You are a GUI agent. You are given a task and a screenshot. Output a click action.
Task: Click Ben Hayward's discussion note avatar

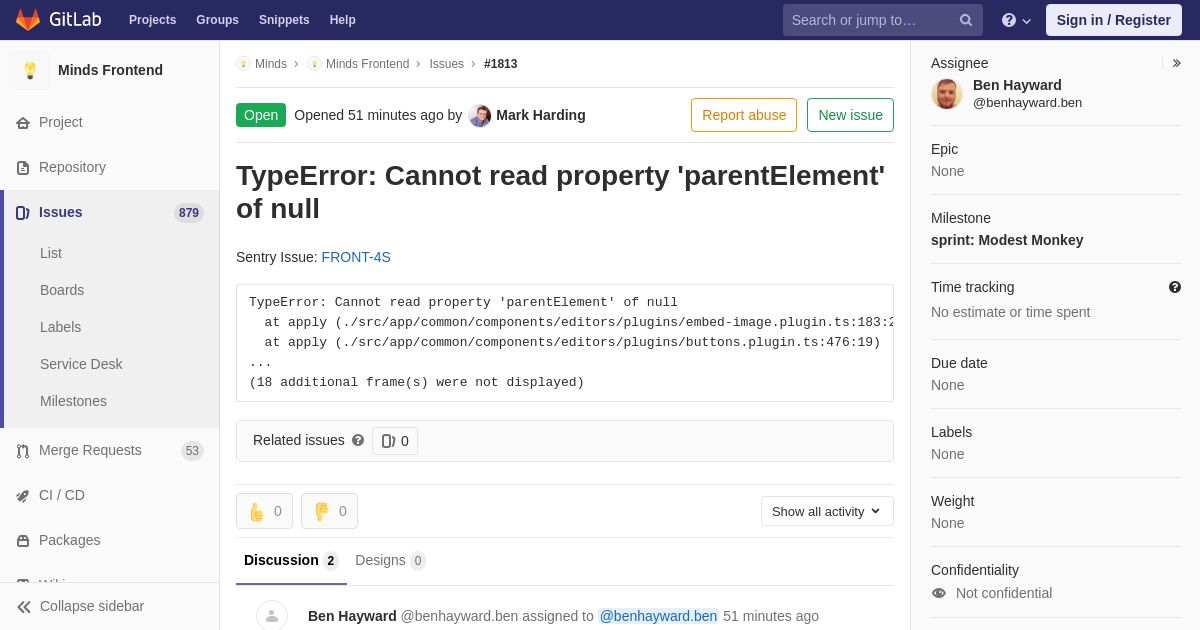pos(272,615)
